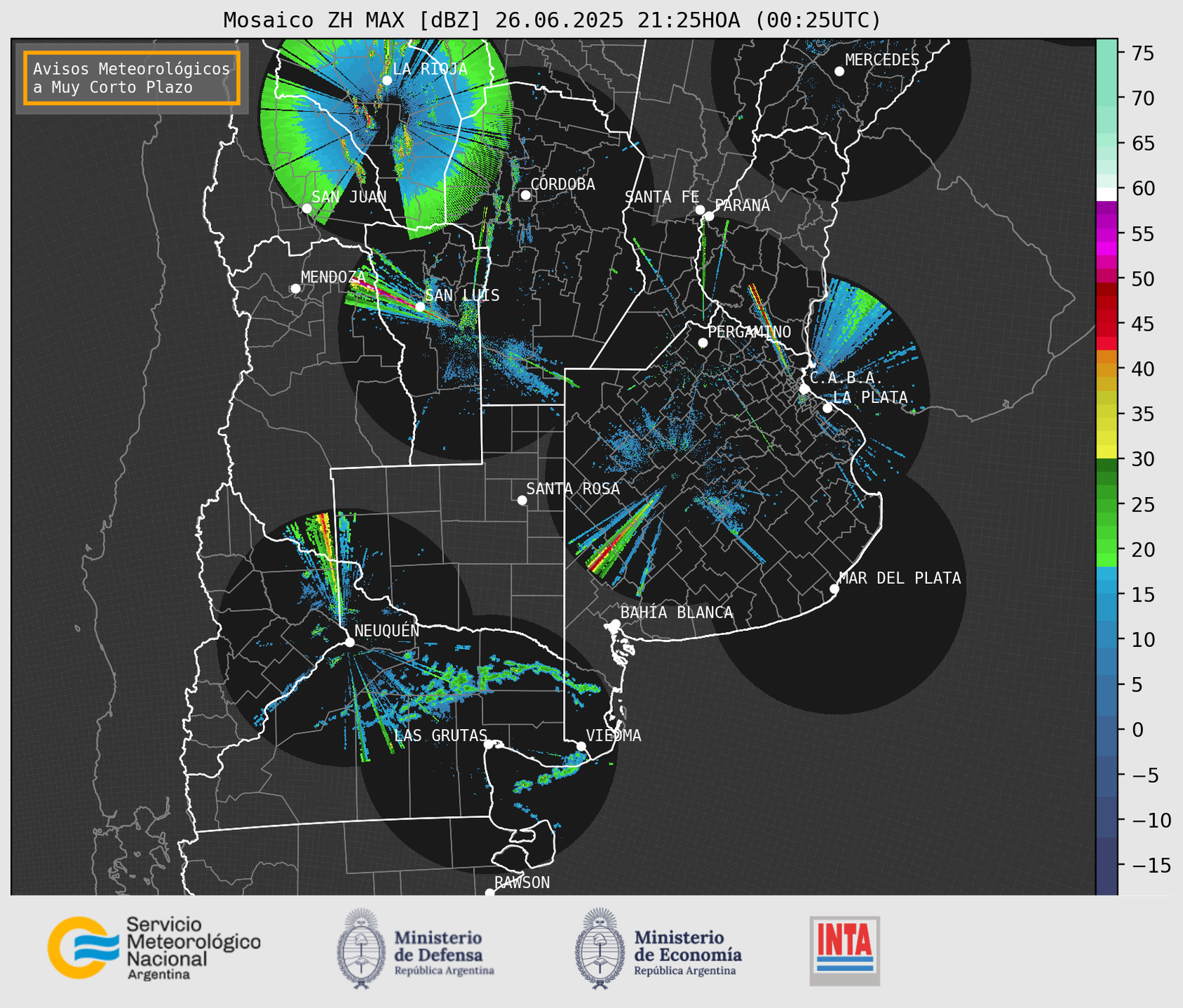Click the SAN LUIS label text
The height and width of the screenshot is (1008, 1183).
[463, 295]
